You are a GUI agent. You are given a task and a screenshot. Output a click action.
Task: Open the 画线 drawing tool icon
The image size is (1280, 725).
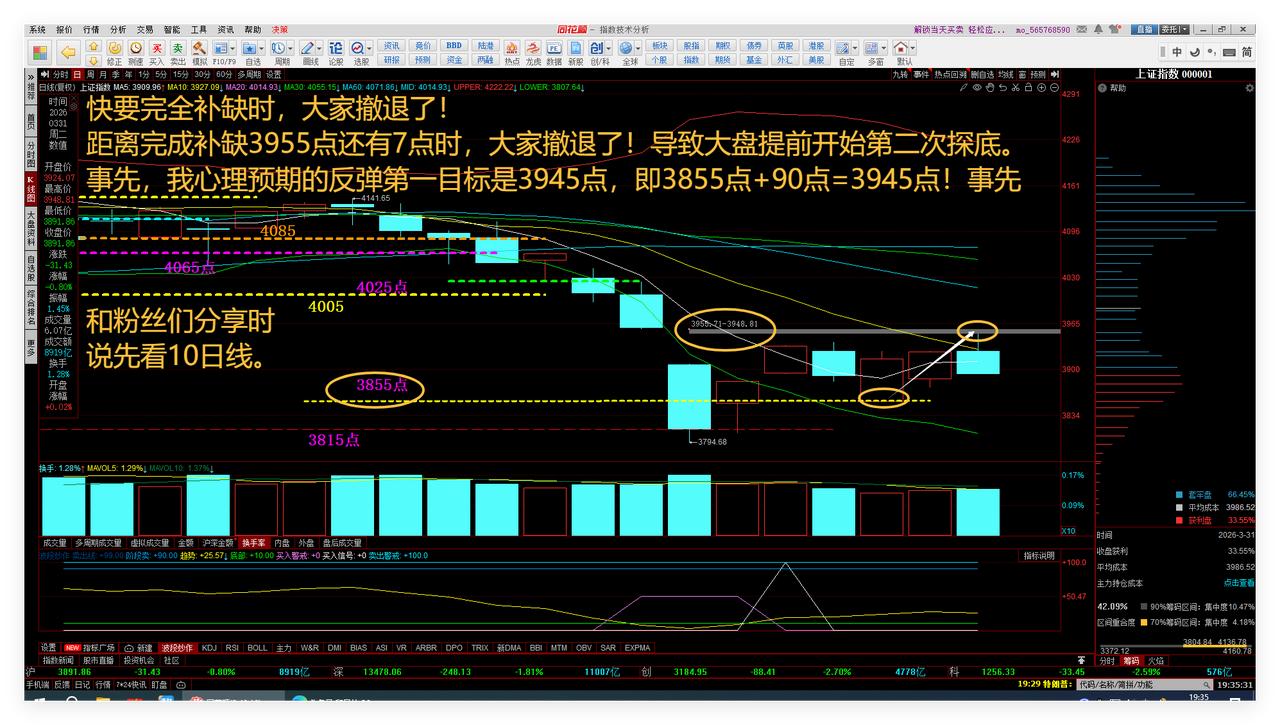(x=309, y=47)
